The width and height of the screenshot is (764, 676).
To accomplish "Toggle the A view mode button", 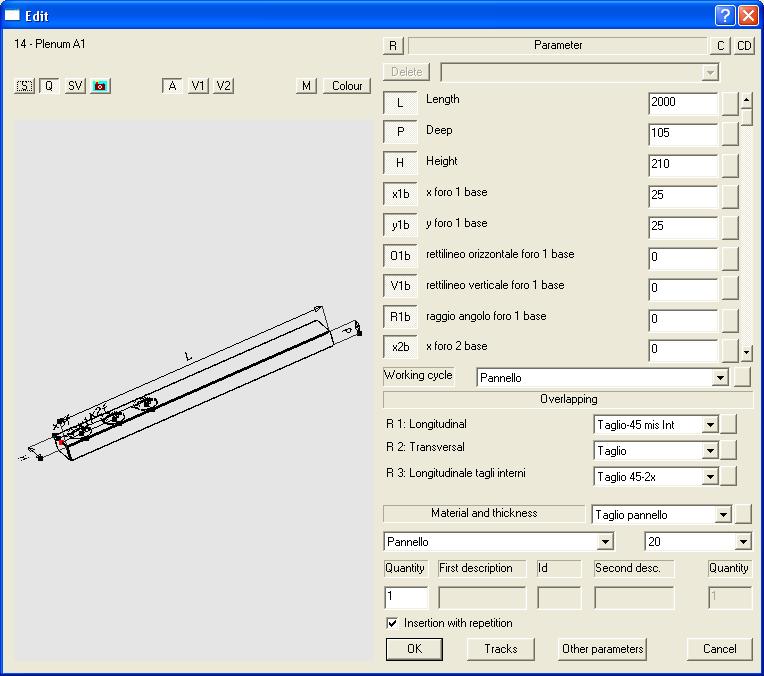I will click(x=173, y=86).
